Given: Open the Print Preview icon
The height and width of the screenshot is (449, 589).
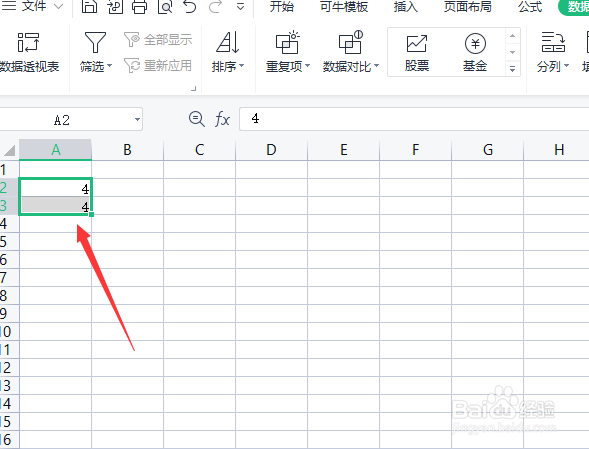Looking at the screenshot, I should pos(165,6).
